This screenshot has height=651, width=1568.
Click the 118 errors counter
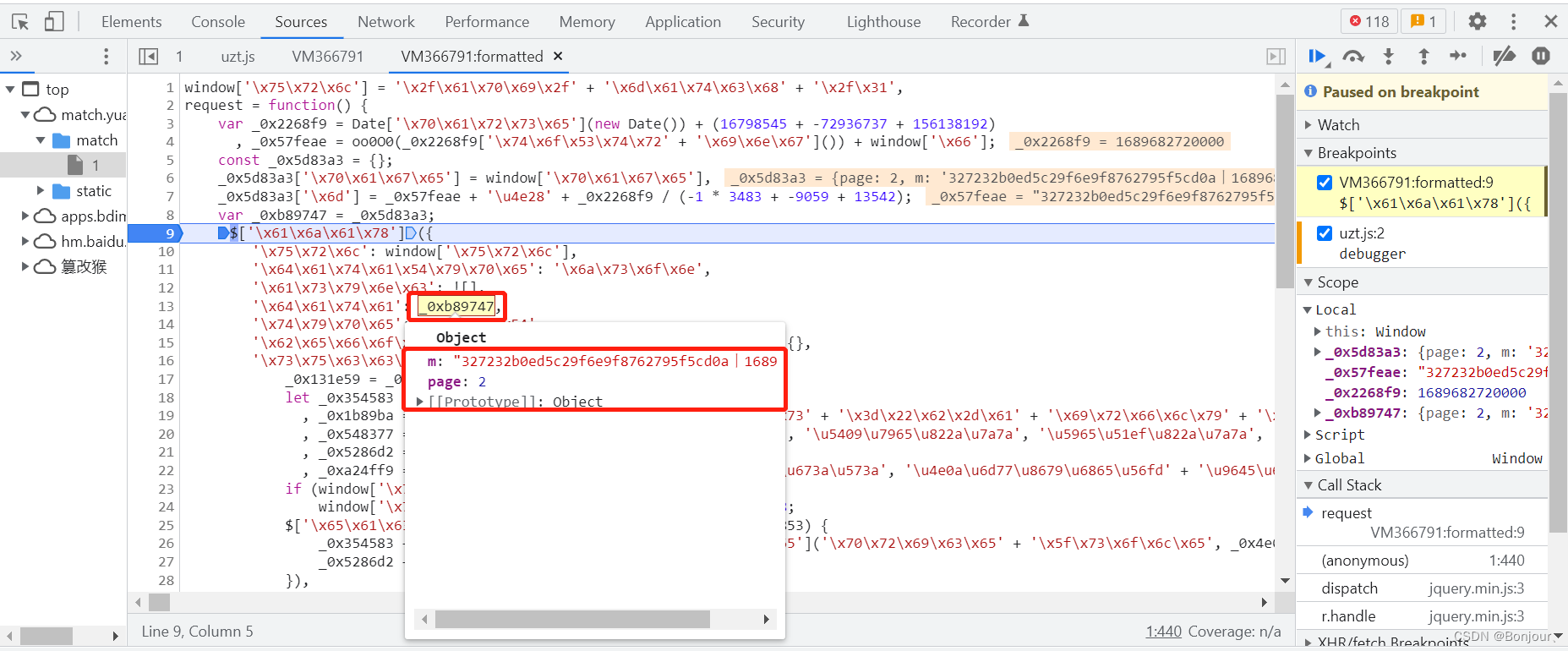coord(1369,21)
